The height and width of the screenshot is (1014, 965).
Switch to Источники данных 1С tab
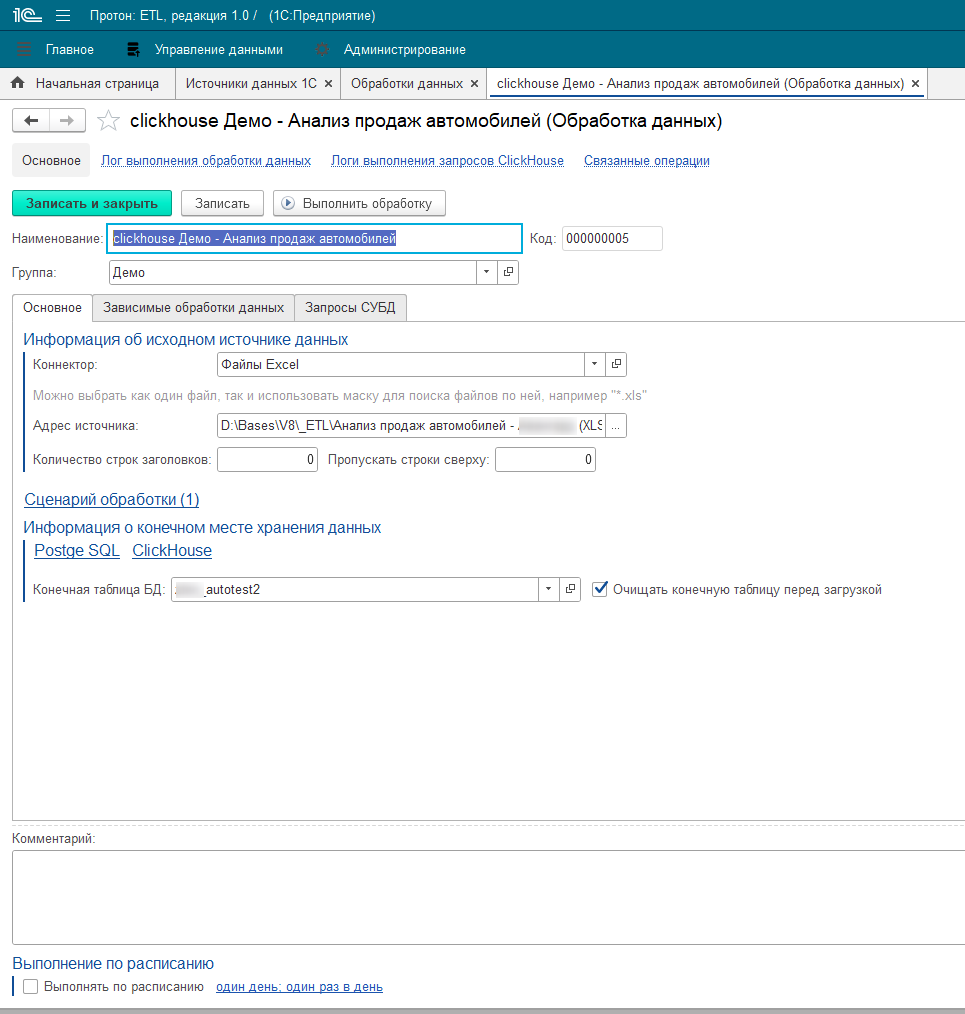click(x=251, y=83)
